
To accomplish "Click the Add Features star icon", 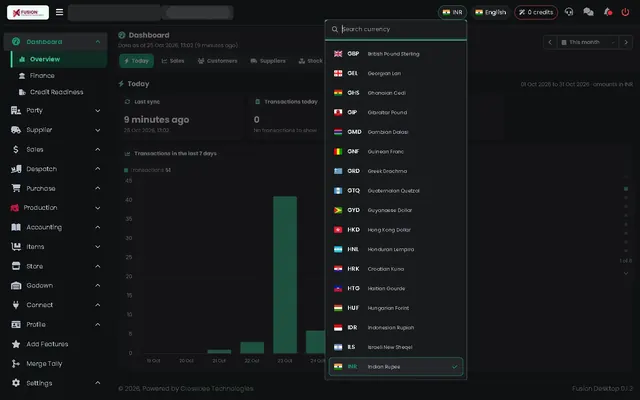I will pyautogui.click(x=16, y=344).
